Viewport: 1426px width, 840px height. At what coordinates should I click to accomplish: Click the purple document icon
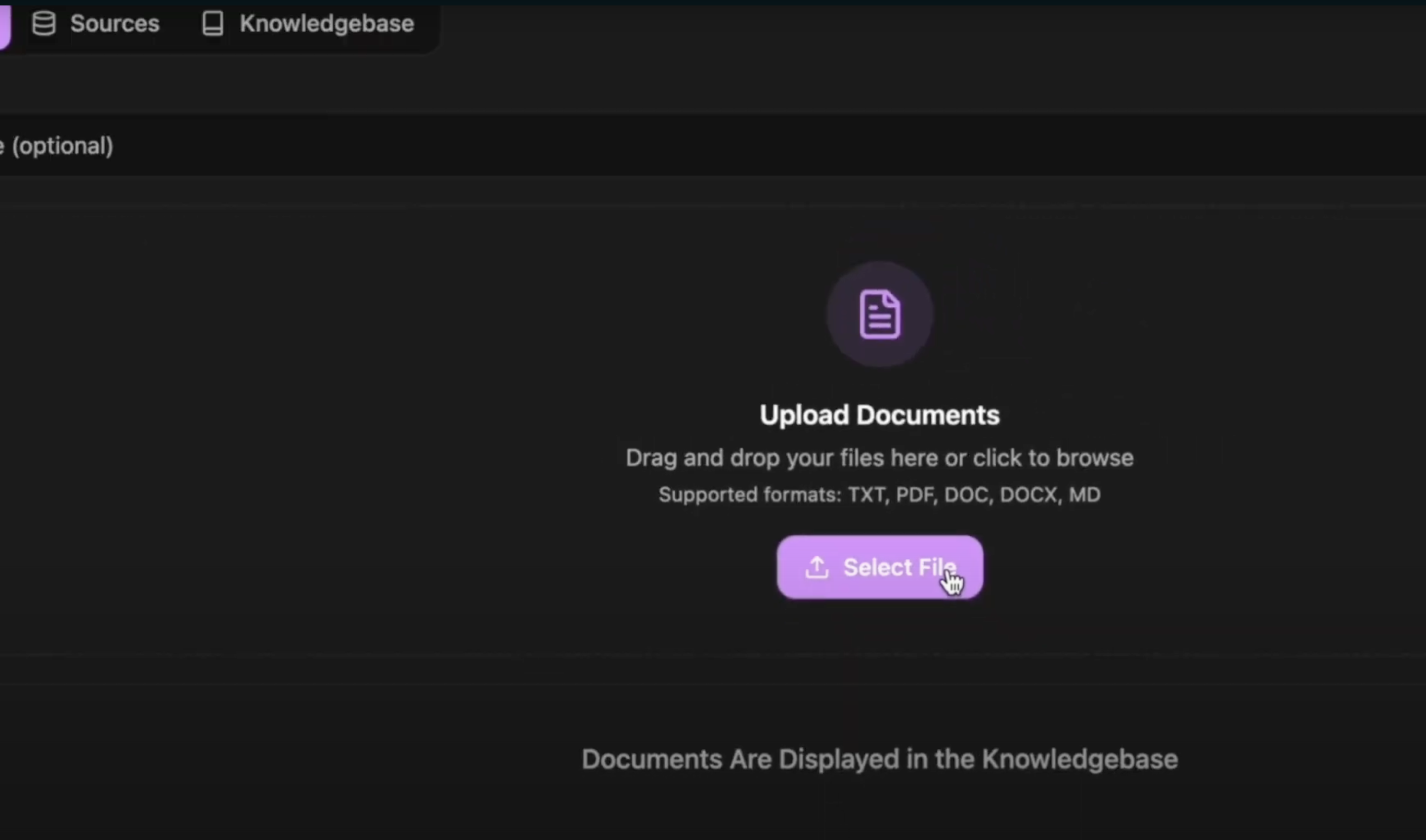click(x=880, y=315)
